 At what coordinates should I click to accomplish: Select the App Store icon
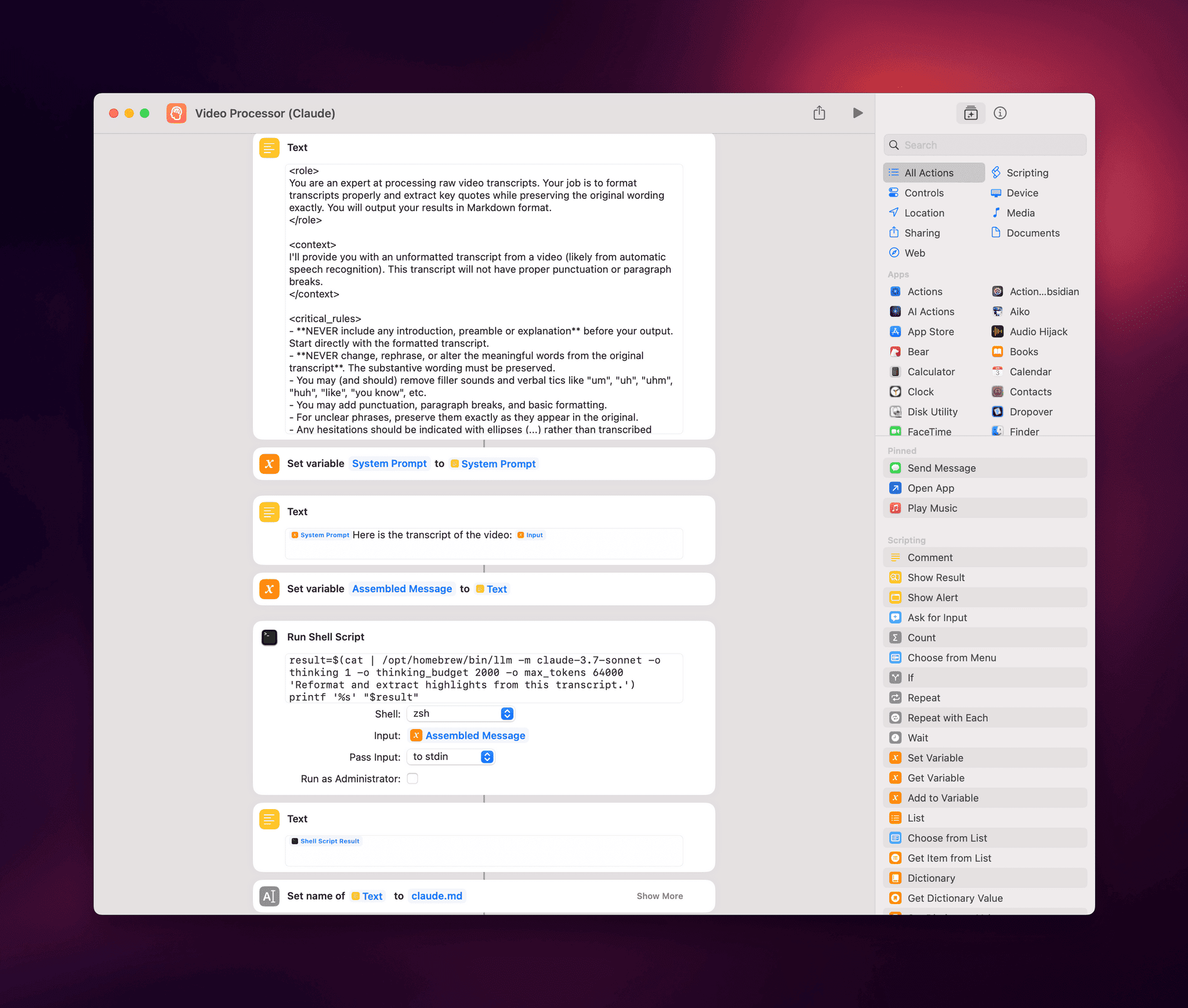896,332
